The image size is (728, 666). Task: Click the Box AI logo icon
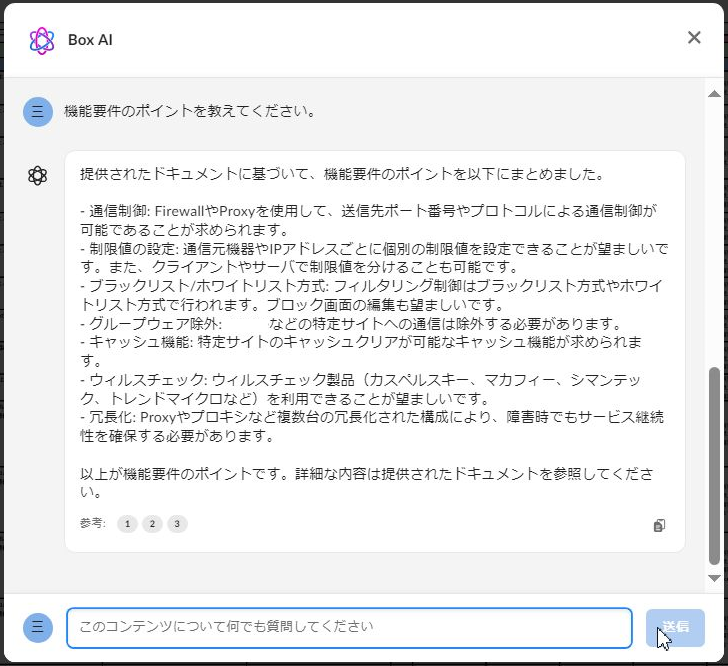(x=42, y=40)
